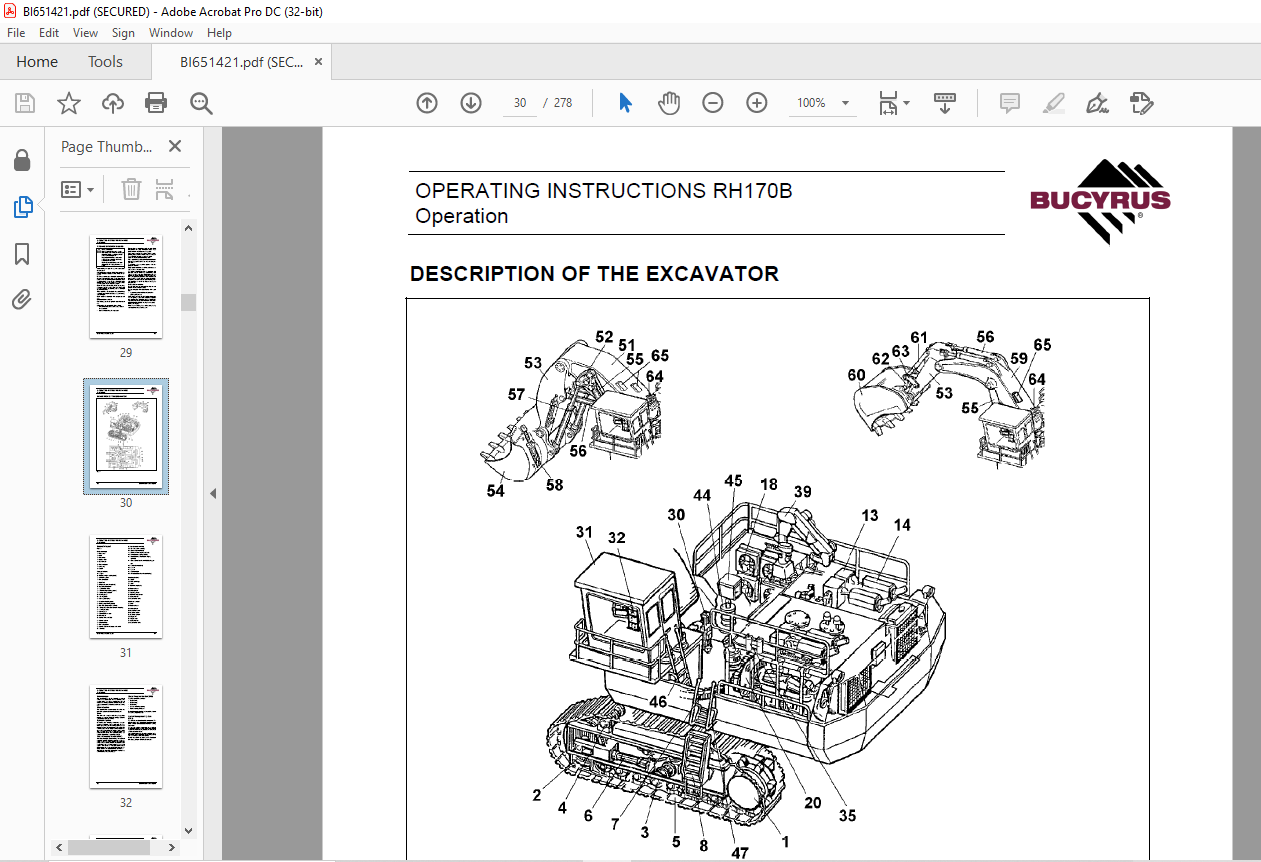Viewport: 1261px width, 862px height.
Task: Select page 30 thumbnail
Action: 126,437
